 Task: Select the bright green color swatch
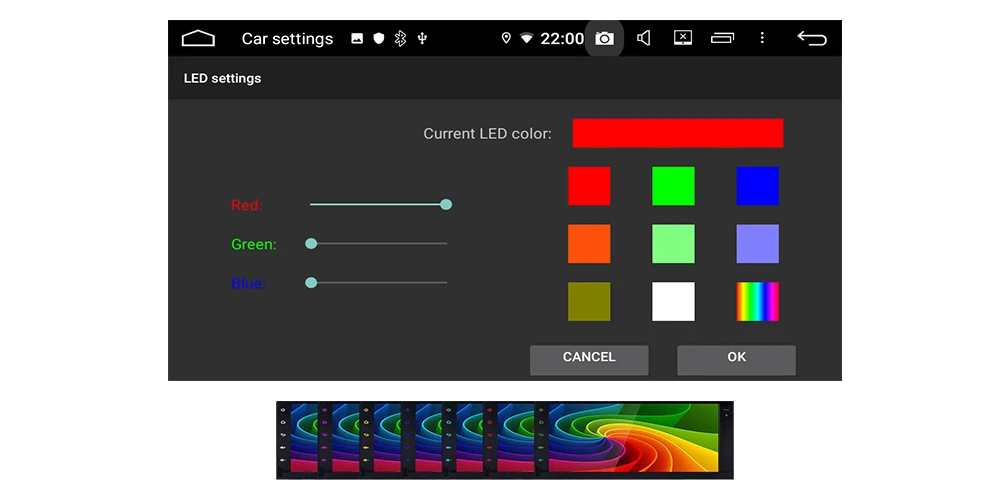coord(673,186)
